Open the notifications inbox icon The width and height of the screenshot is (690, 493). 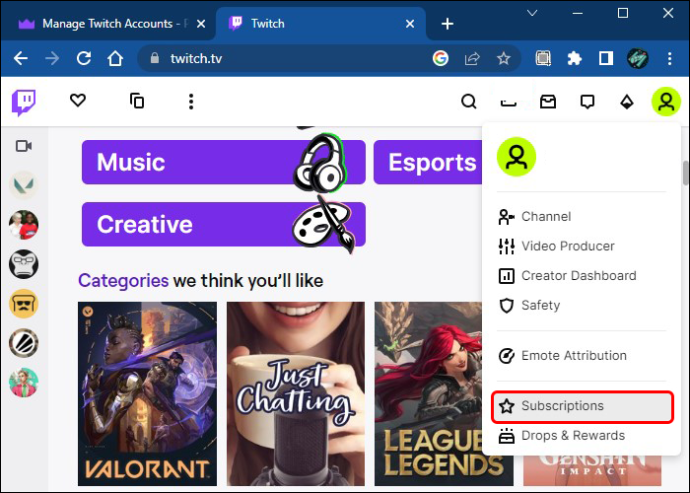(548, 102)
